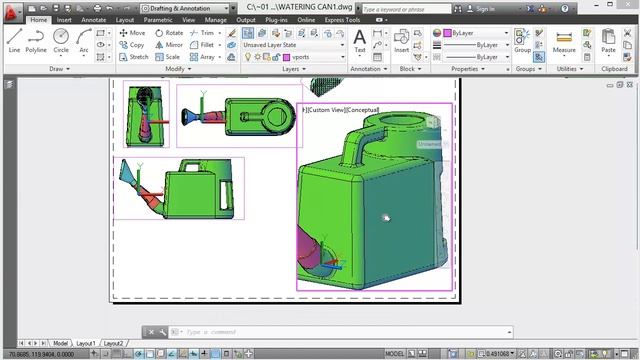
Task: Click the Copy command
Action: click(x=132, y=45)
